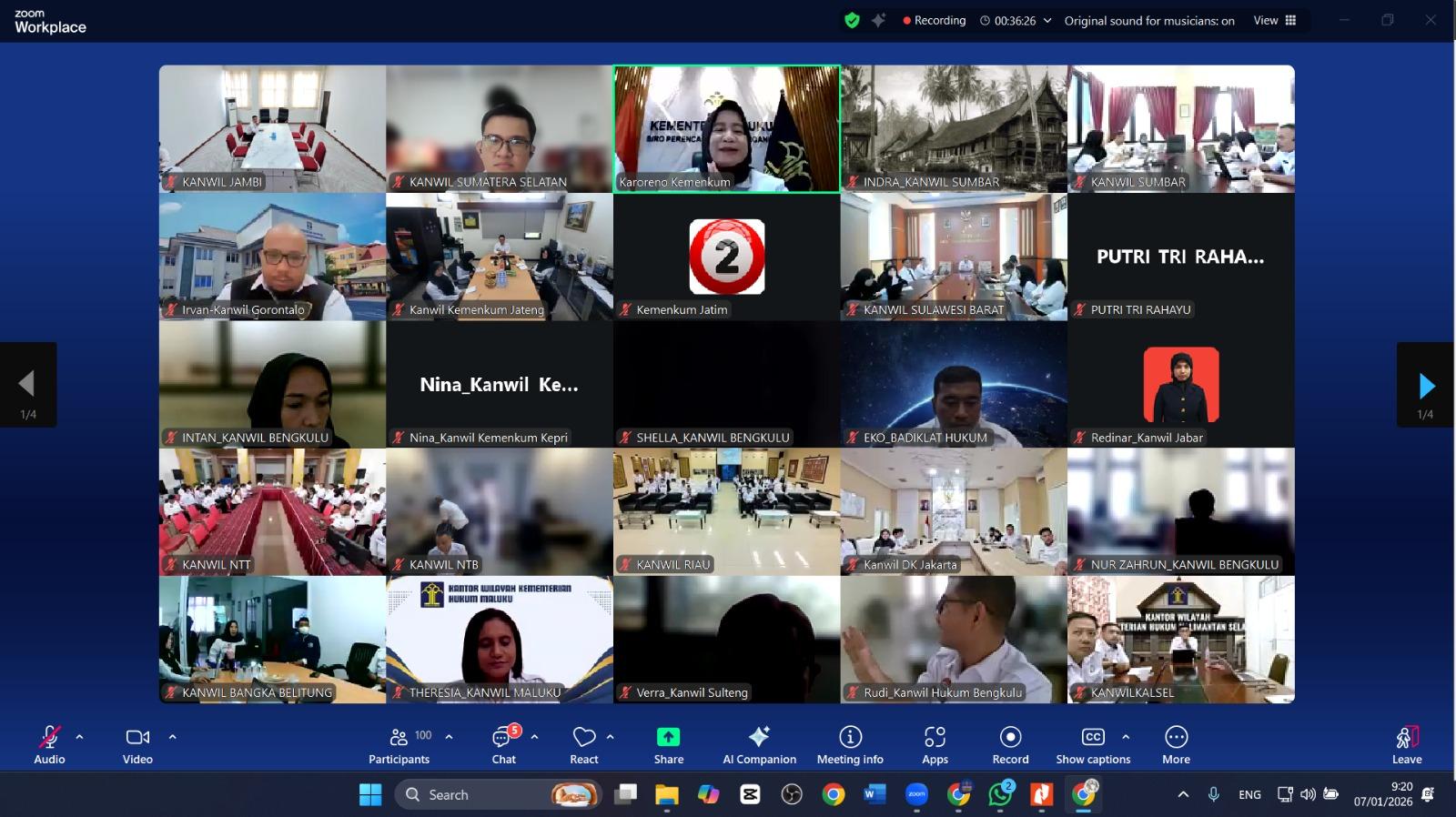The image size is (1456, 817).
Task: Expand audio options arrow next to Audio
Action: 79,737
